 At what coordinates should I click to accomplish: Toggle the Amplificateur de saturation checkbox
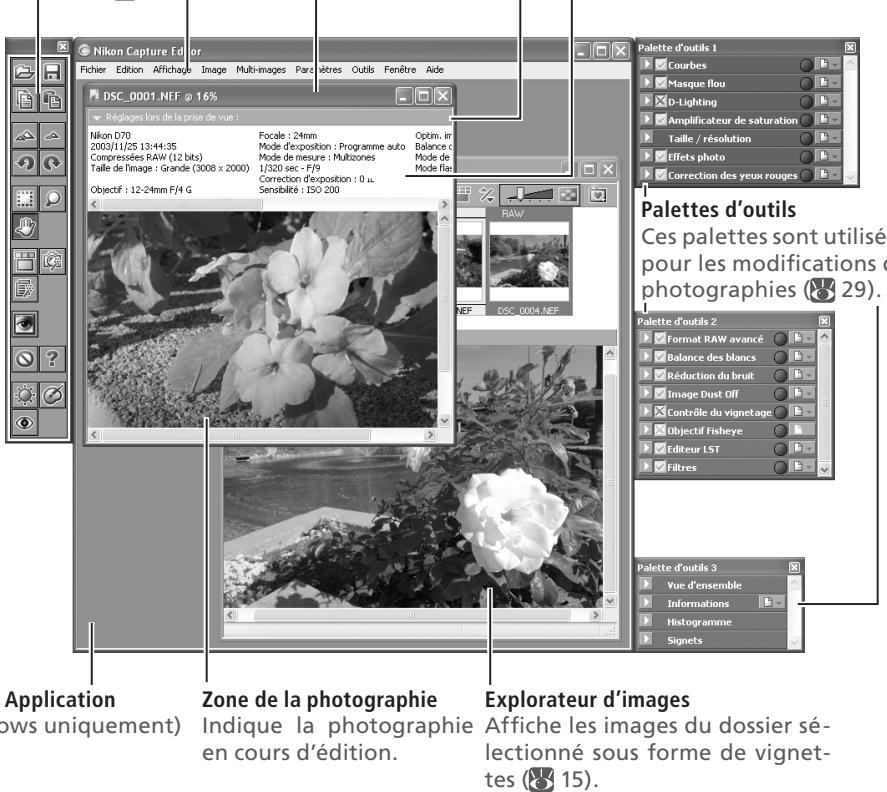[661, 119]
